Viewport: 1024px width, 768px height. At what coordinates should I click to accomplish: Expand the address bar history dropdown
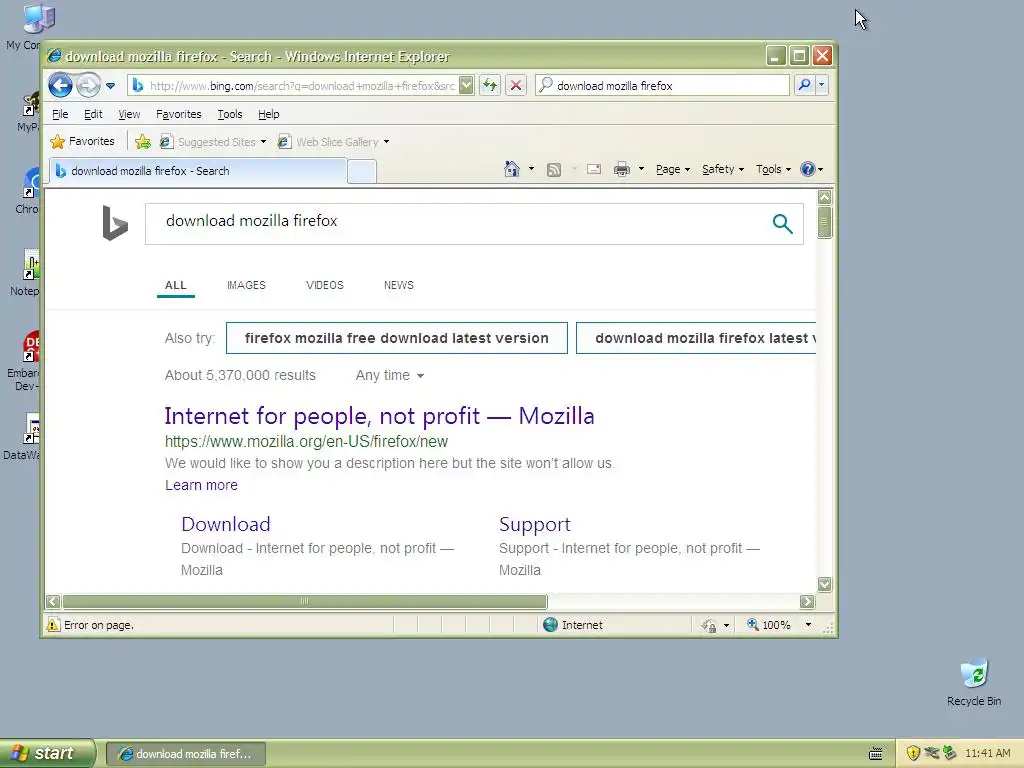pyautogui.click(x=466, y=86)
